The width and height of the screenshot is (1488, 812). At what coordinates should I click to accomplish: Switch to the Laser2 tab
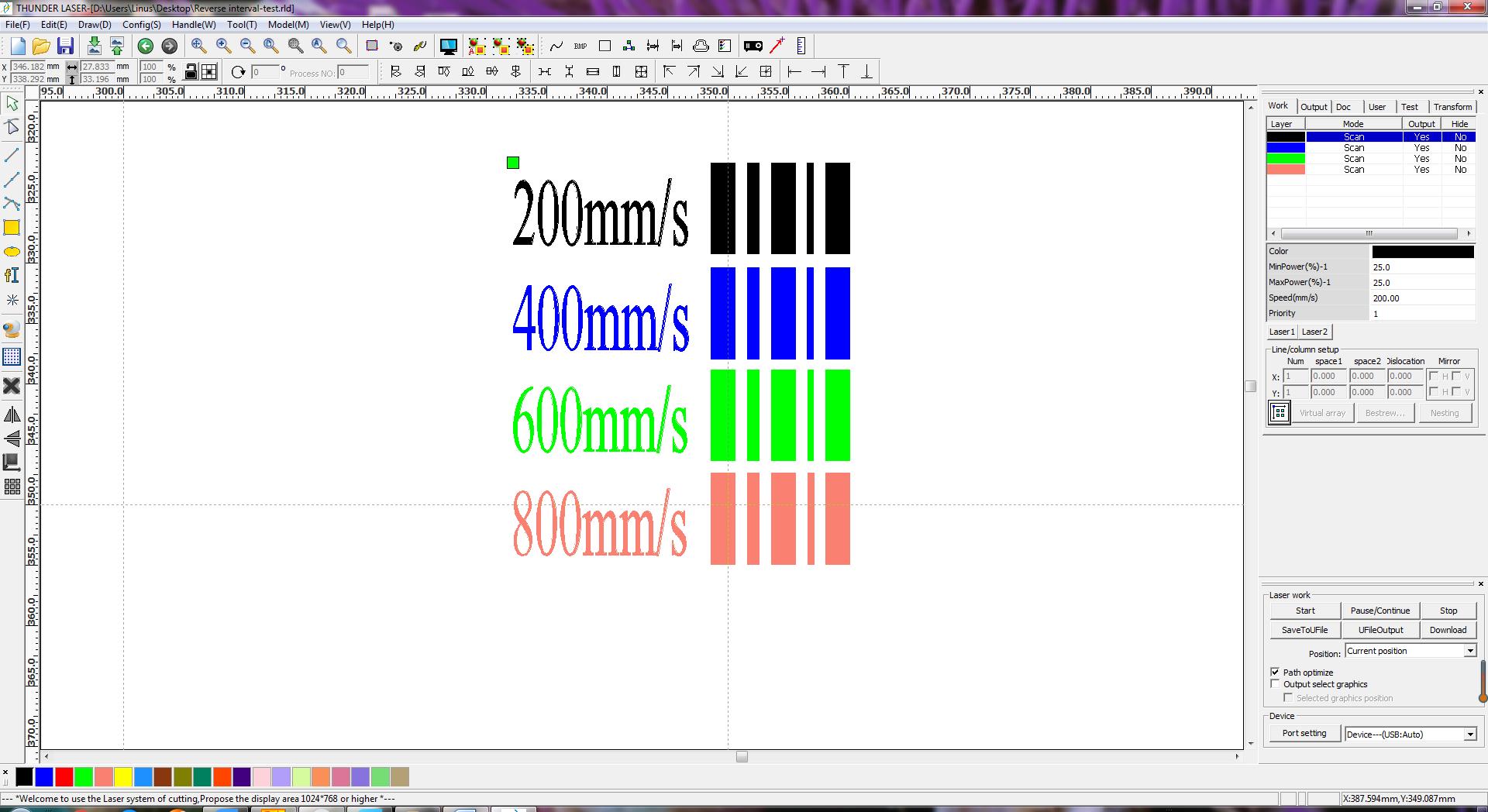tap(1314, 332)
